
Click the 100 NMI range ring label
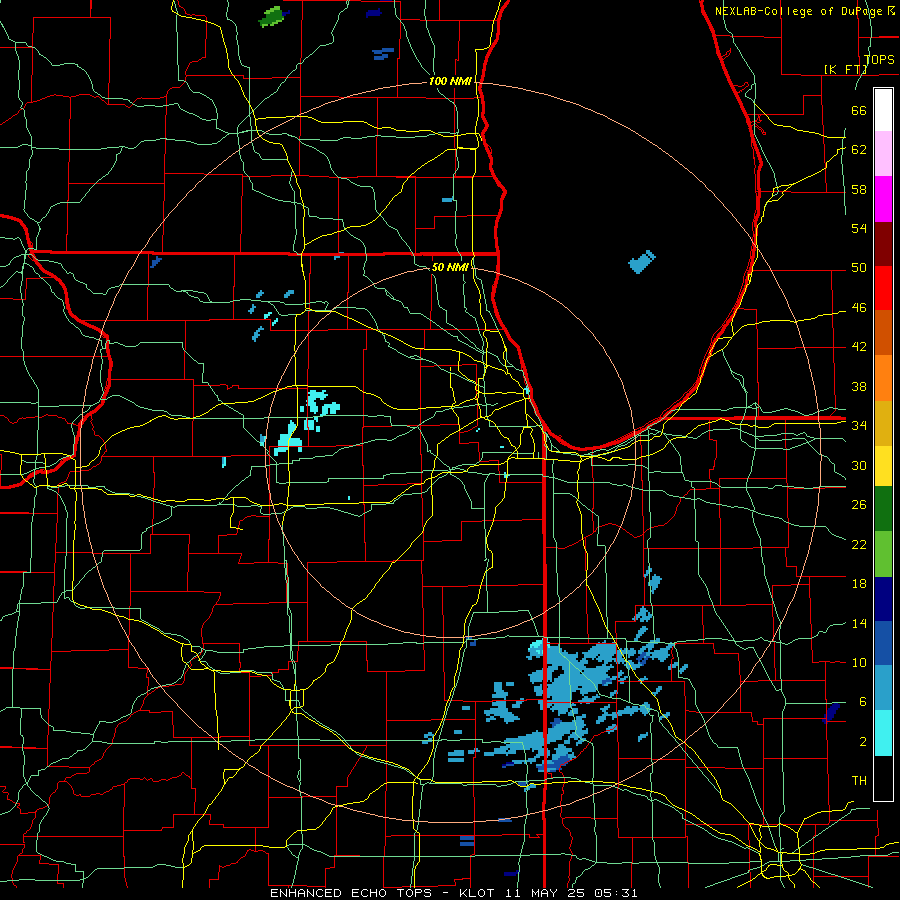(450, 81)
